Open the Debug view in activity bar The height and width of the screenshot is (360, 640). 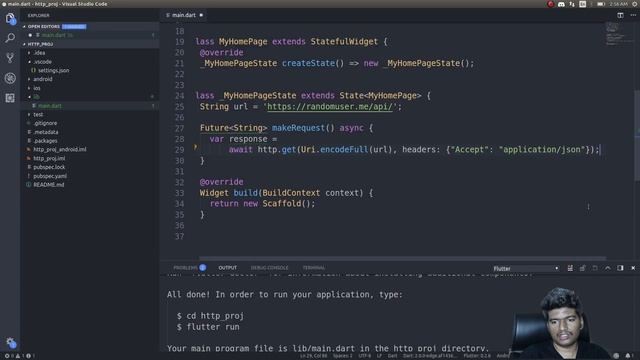(10, 78)
